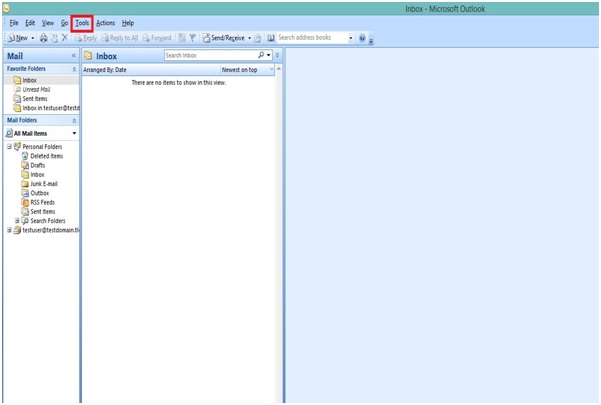Click the Print icon in toolbar

pos(44,38)
